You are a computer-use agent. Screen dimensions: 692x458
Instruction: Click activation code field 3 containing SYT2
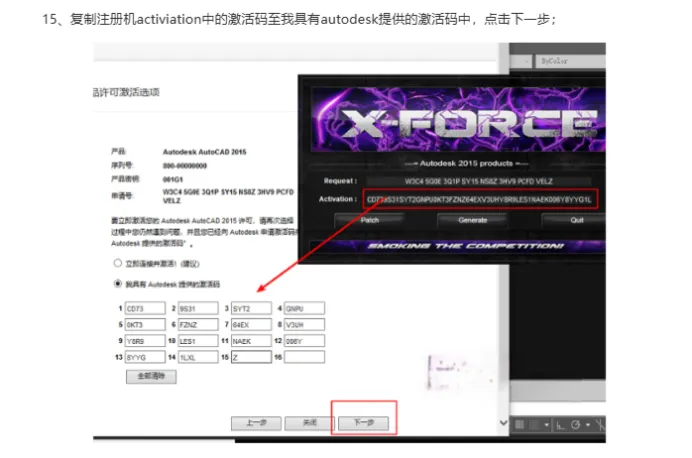coord(251,308)
